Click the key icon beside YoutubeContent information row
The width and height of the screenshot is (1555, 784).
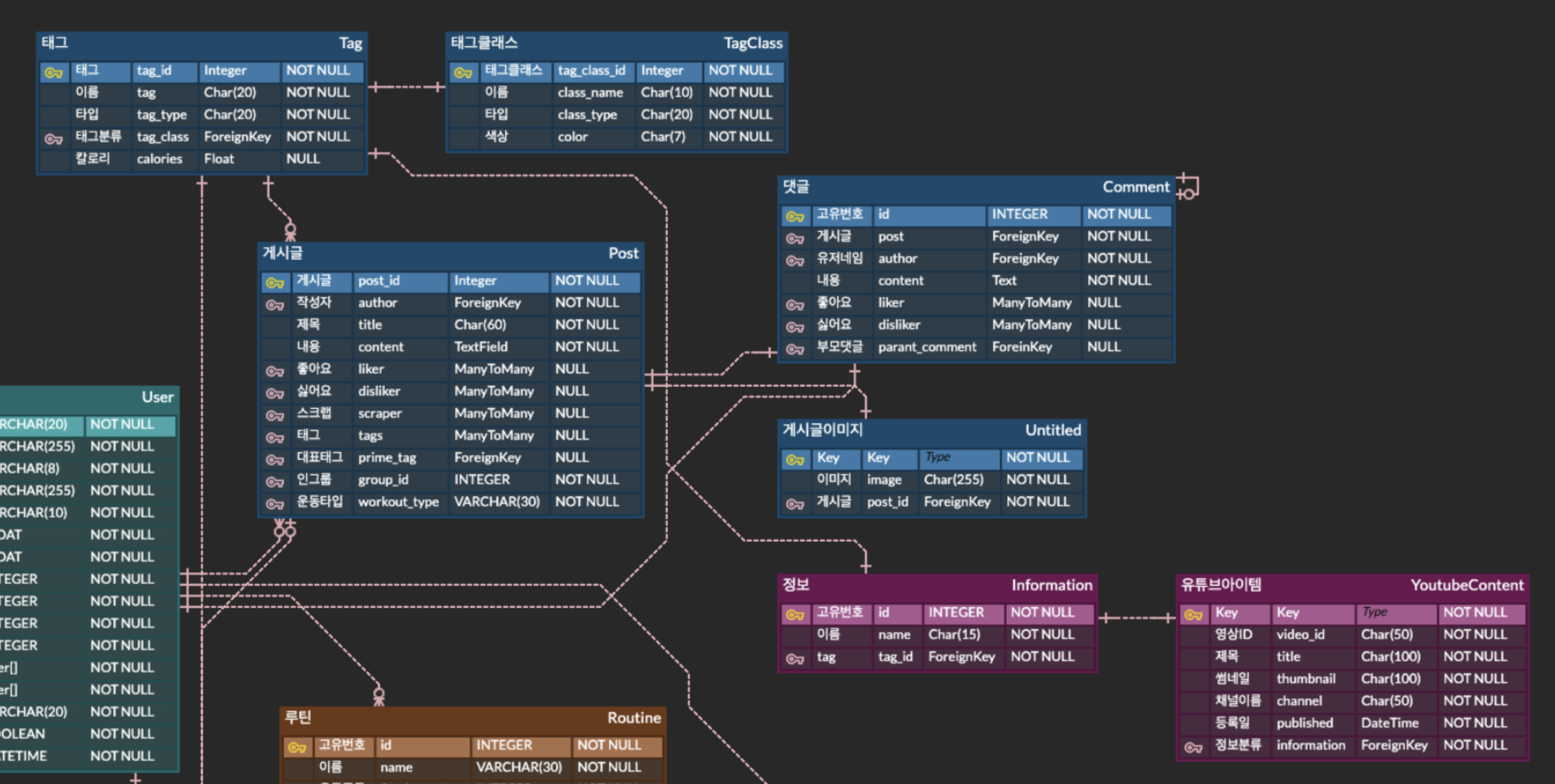[1193, 748]
